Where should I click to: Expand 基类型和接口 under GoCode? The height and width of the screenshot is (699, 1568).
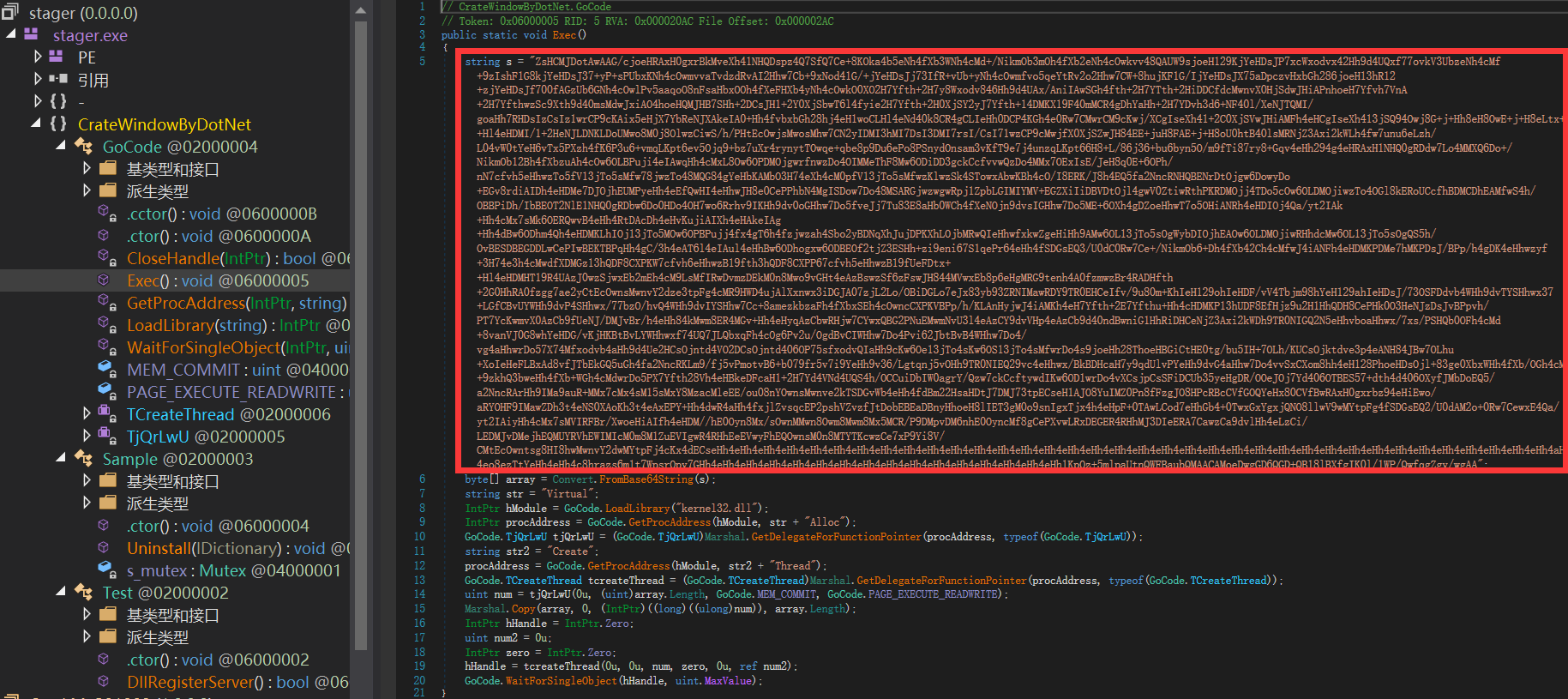coord(87,168)
